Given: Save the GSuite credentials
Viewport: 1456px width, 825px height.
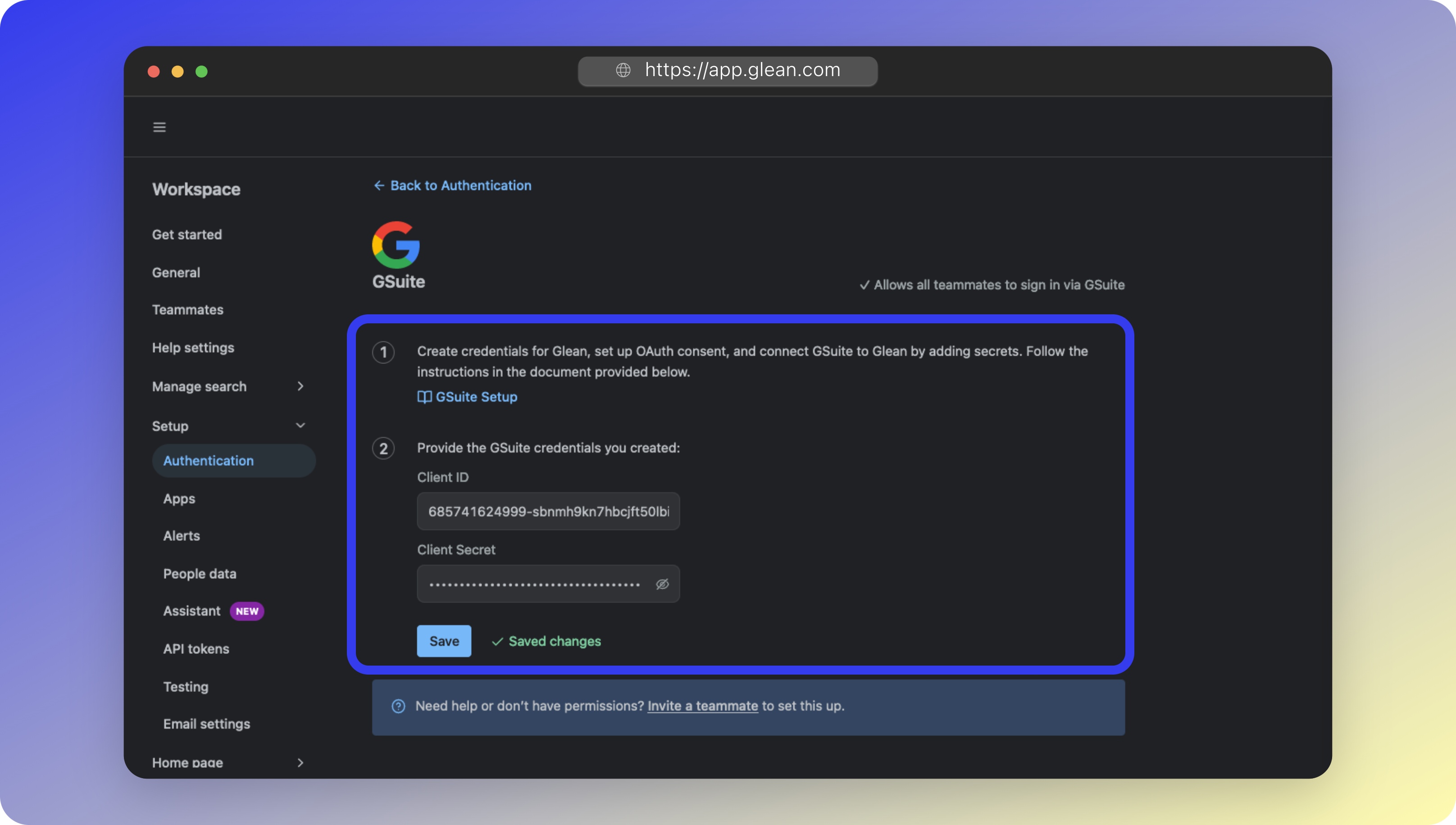Looking at the screenshot, I should (x=444, y=641).
